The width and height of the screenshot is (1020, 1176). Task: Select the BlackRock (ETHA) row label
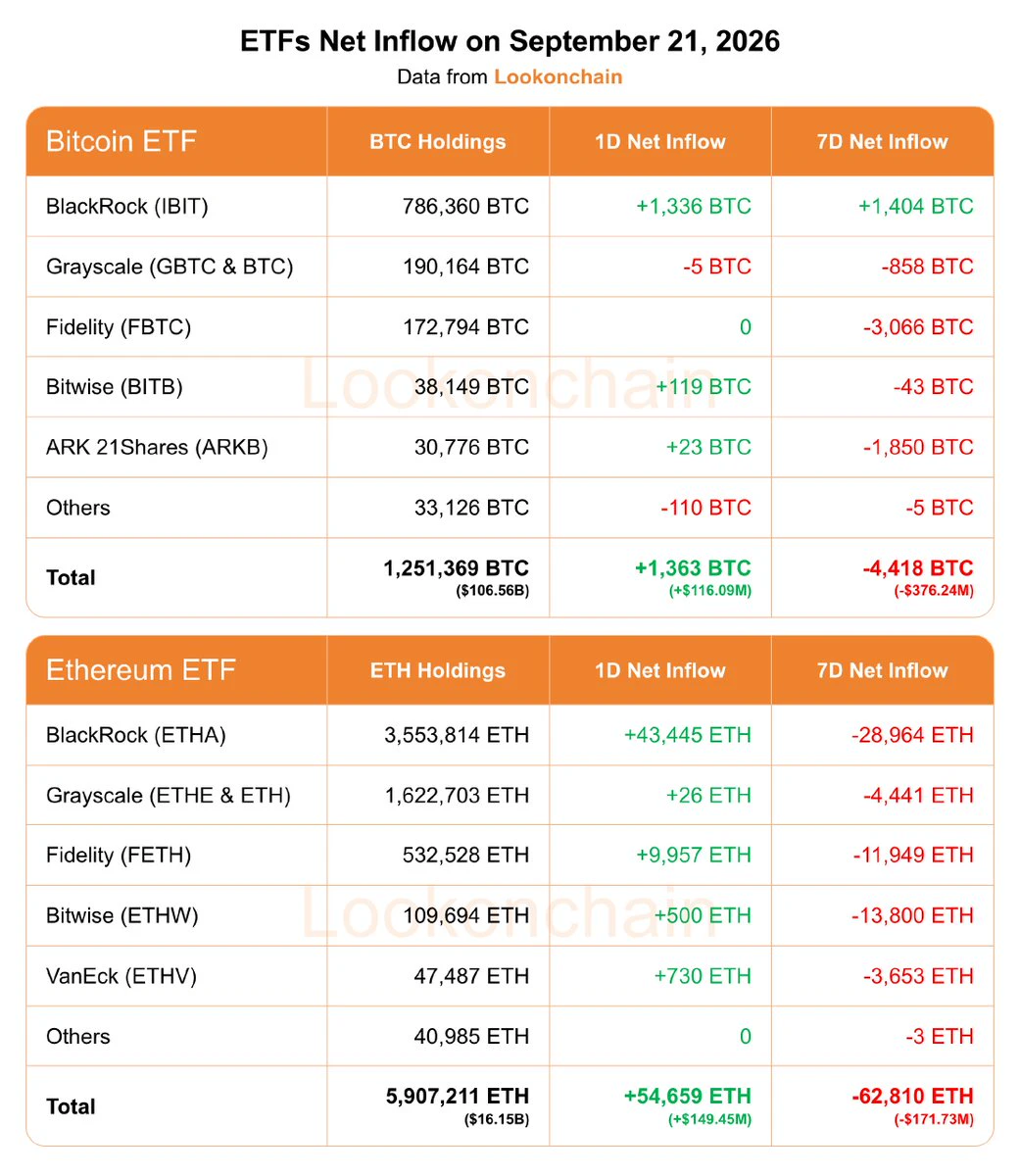pos(136,735)
